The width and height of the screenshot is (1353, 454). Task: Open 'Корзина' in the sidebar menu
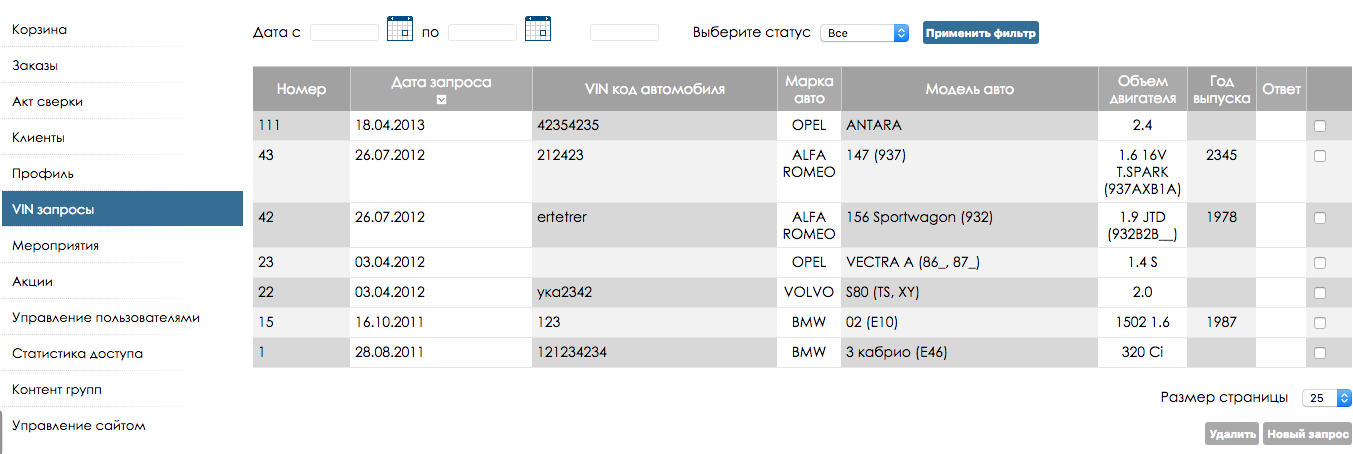[40, 30]
